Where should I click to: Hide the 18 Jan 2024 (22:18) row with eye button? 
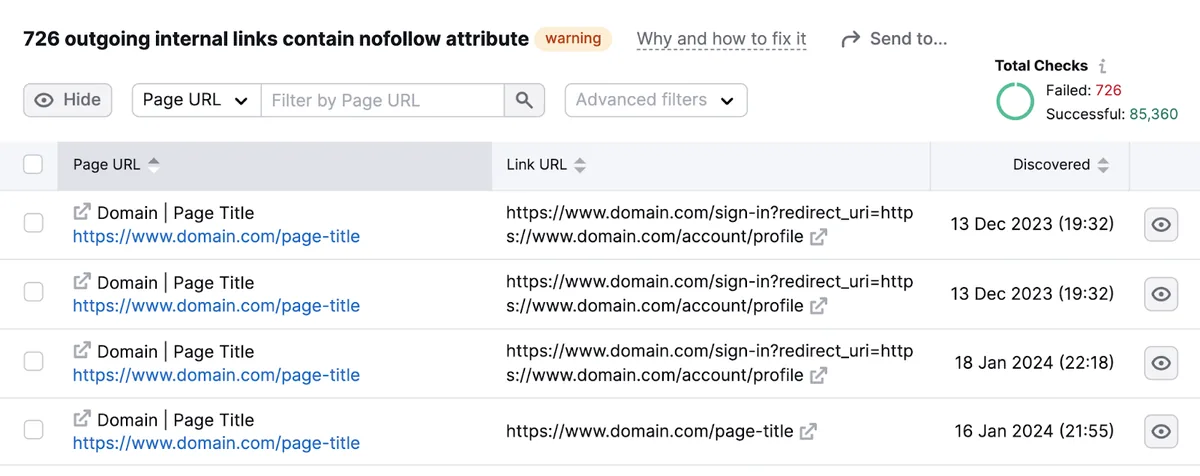[x=1160, y=363]
